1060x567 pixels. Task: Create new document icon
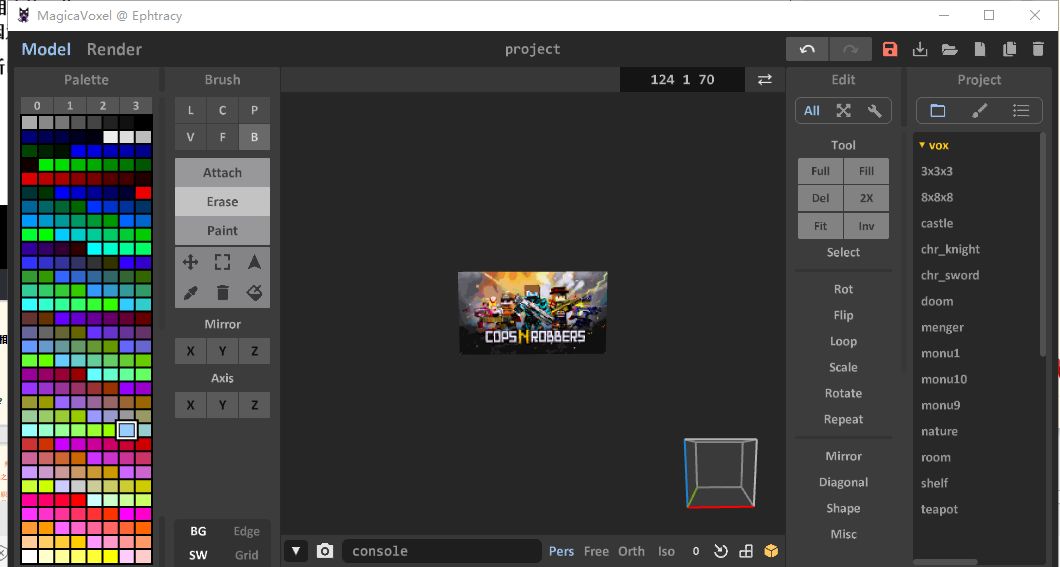tap(980, 49)
